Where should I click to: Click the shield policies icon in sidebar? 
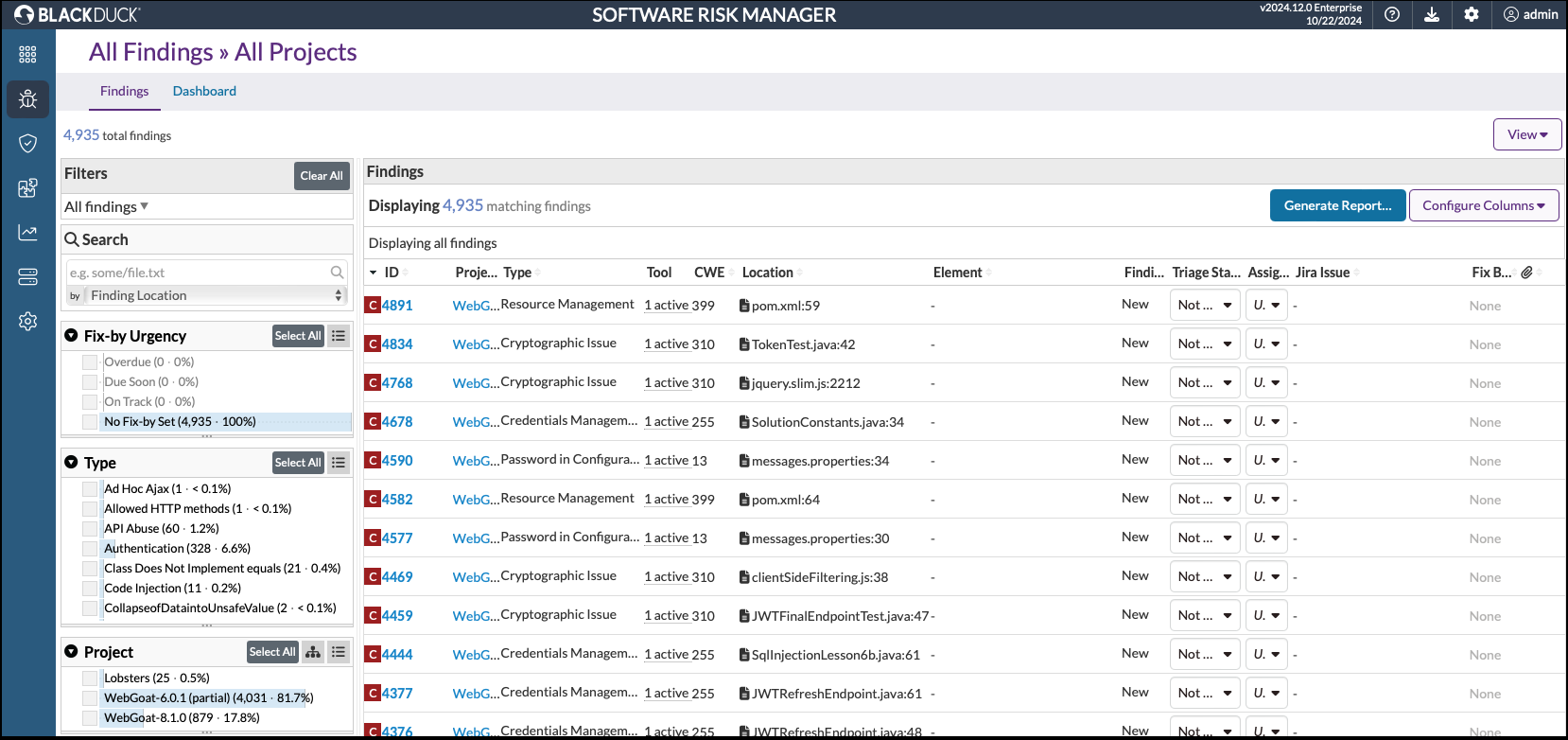click(27, 143)
